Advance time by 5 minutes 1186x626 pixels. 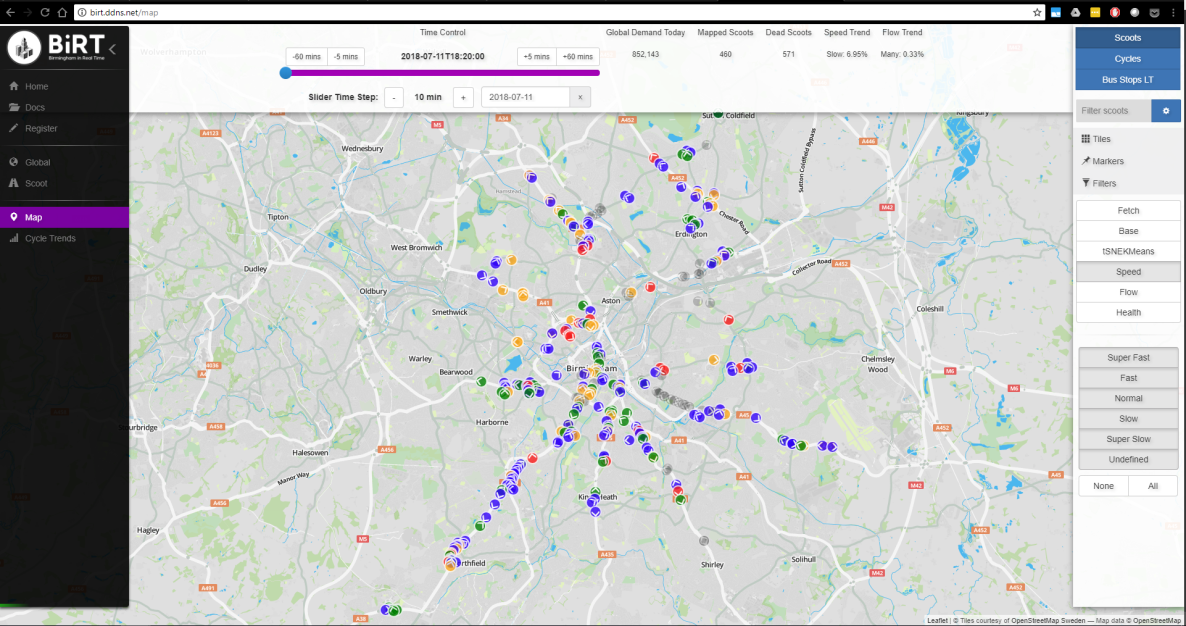(x=537, y=57)
